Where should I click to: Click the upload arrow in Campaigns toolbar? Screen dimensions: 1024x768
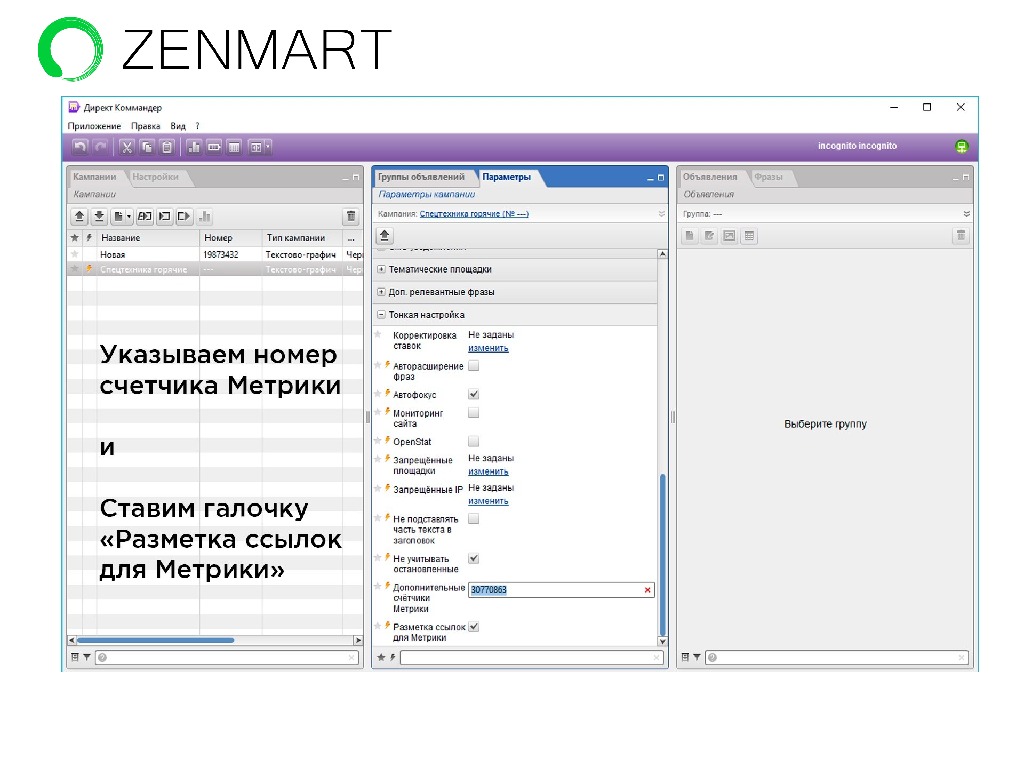click(79, 216)
